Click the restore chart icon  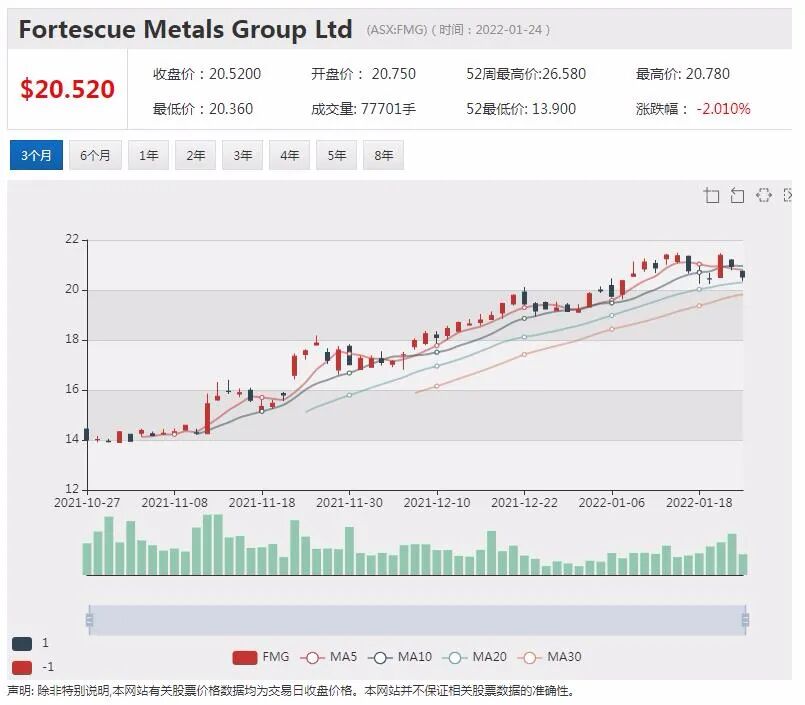coord(763,195)
